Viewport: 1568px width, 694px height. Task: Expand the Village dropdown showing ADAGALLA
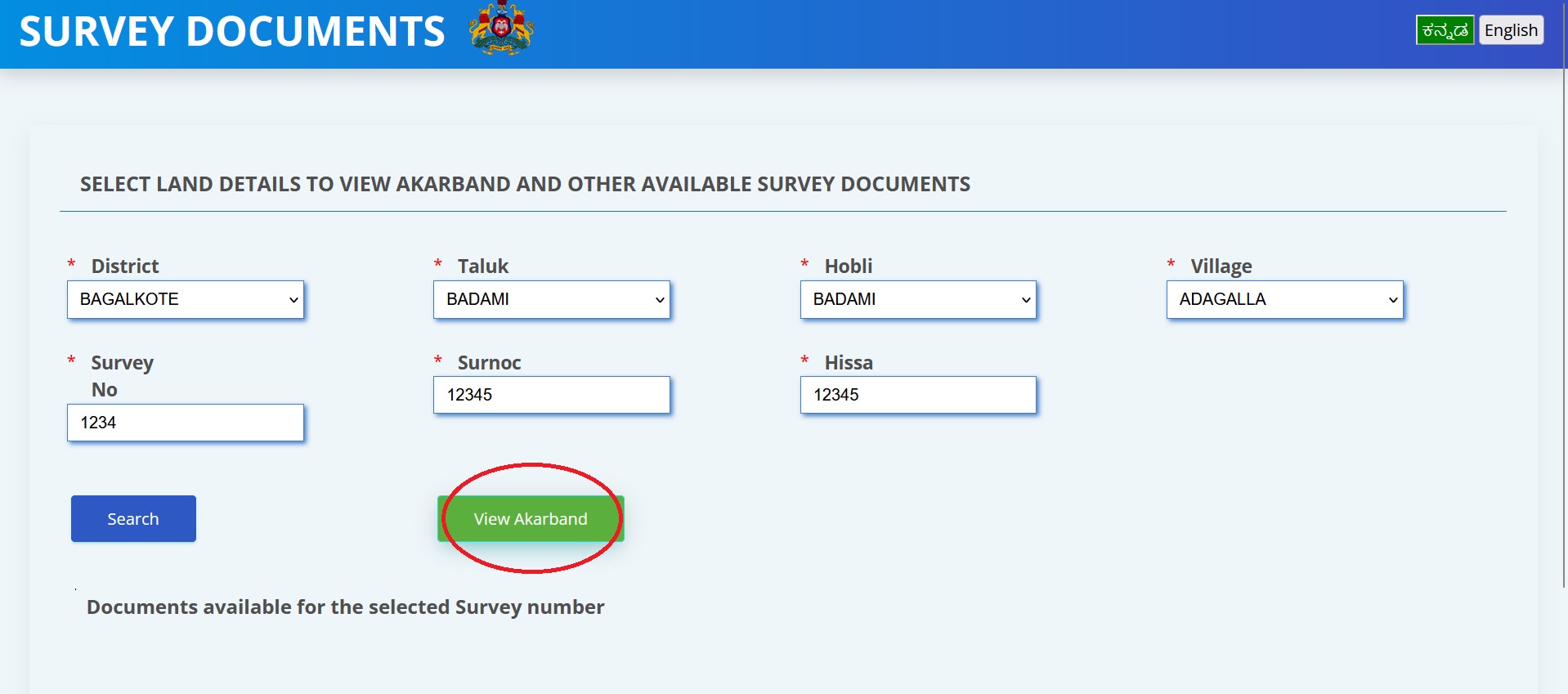(x=1284, y=299)
